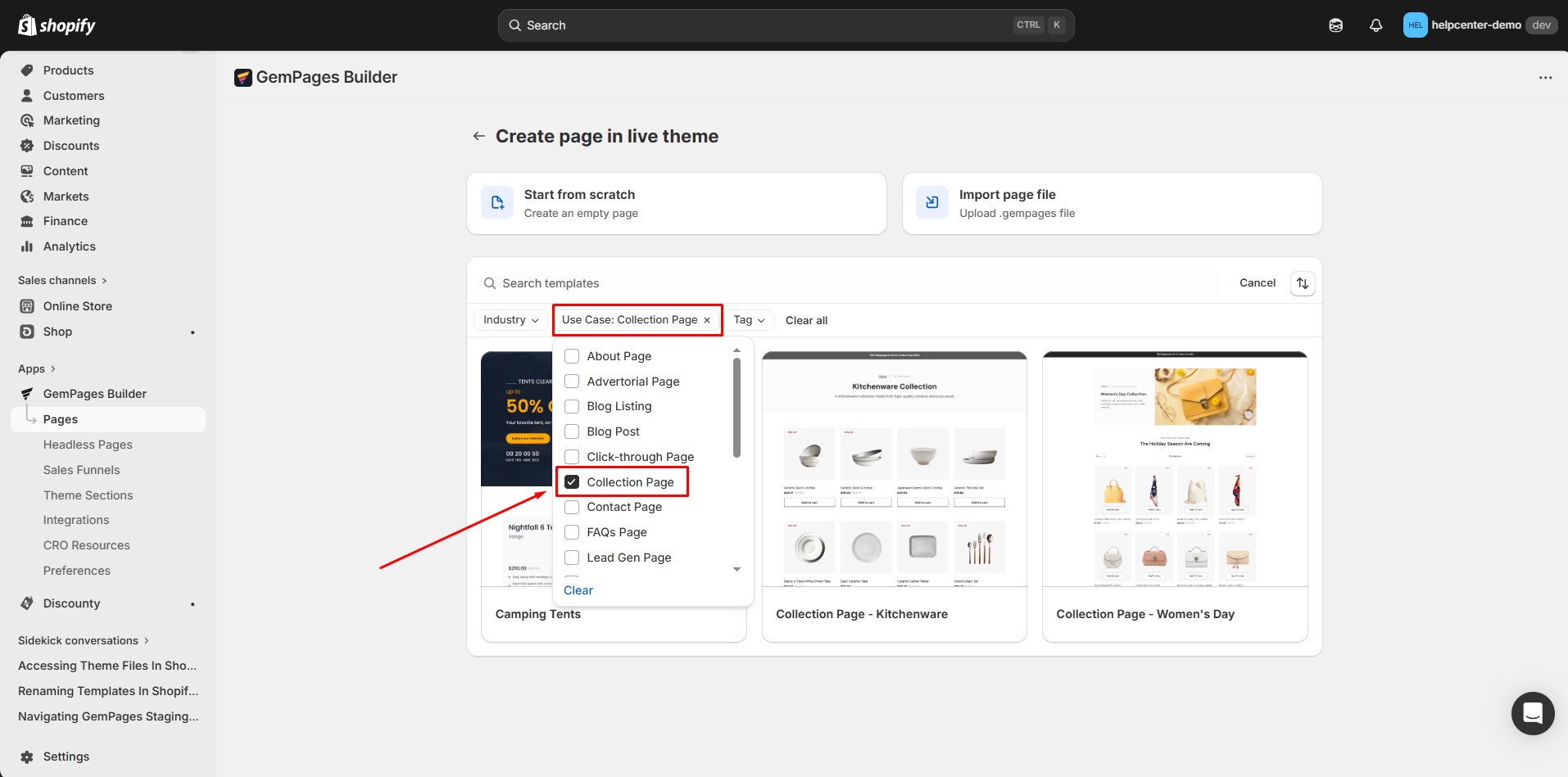
Task: Expand the Tag filter dropdown
Action: click(x=749, y=320)
